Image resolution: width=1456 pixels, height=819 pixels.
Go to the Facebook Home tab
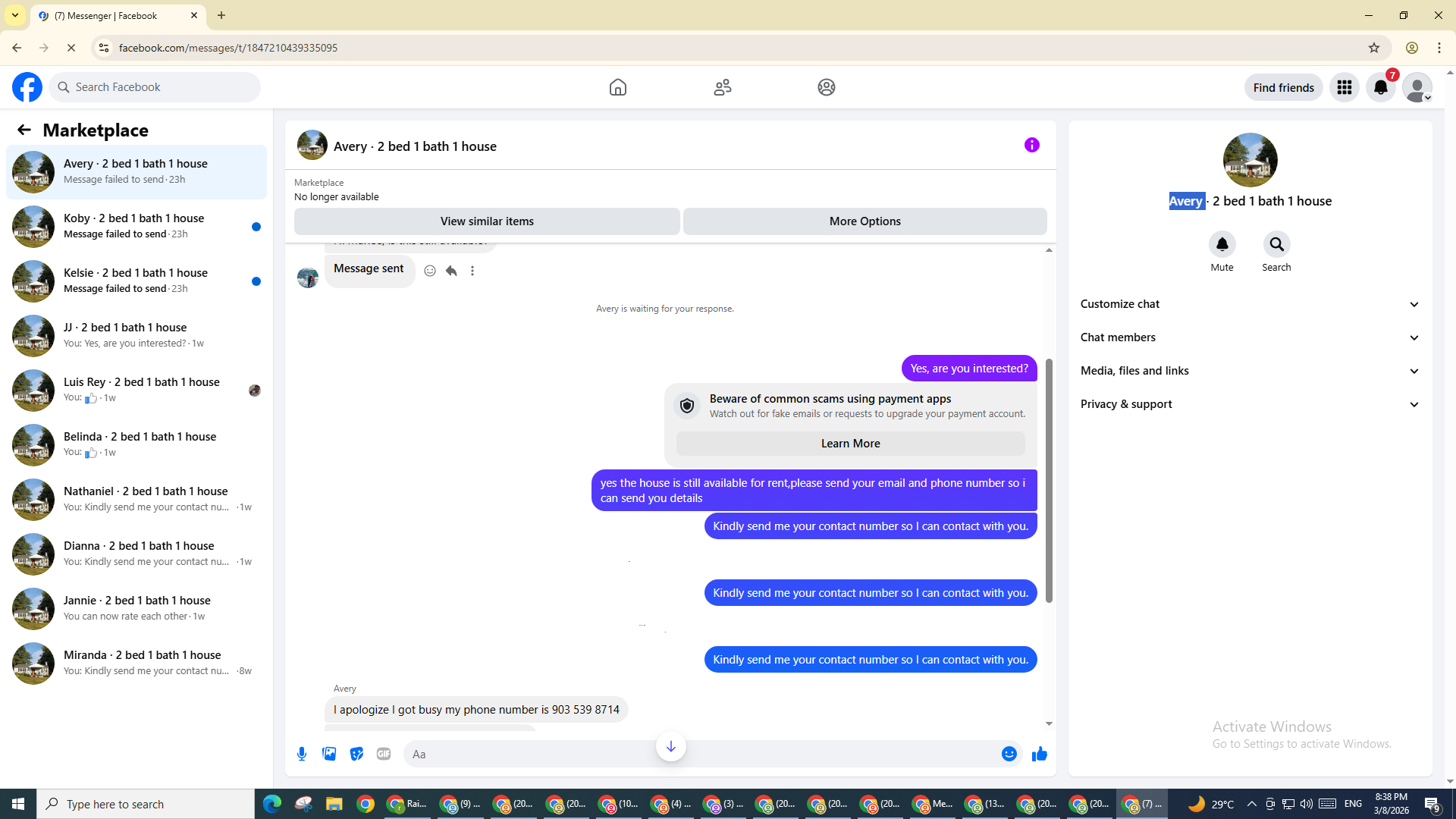617,87
